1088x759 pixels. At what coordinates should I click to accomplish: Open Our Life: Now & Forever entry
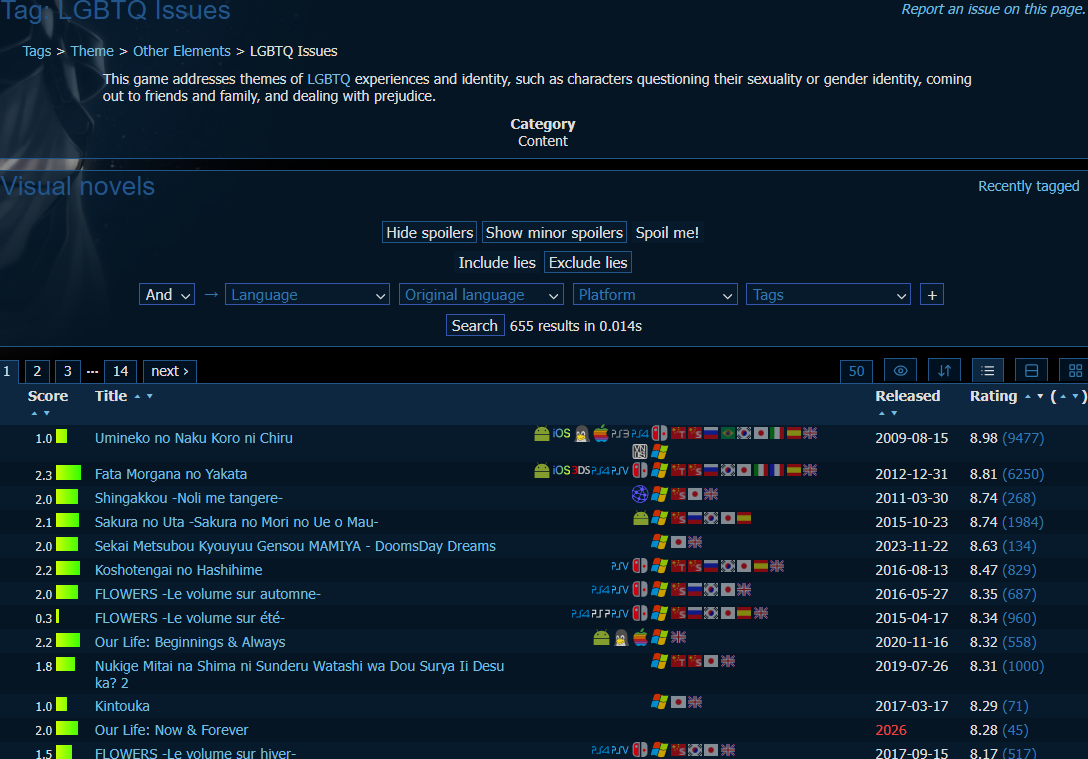pos(171,730)
